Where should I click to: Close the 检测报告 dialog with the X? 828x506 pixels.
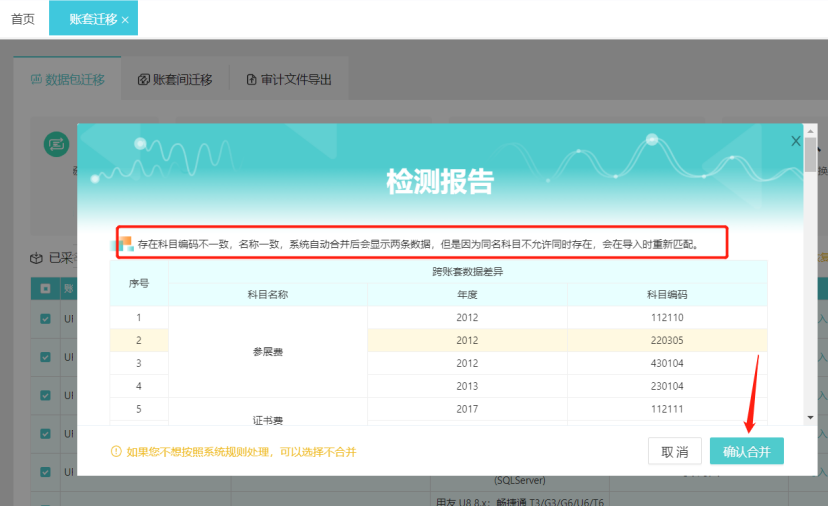(x=796, y=142)
